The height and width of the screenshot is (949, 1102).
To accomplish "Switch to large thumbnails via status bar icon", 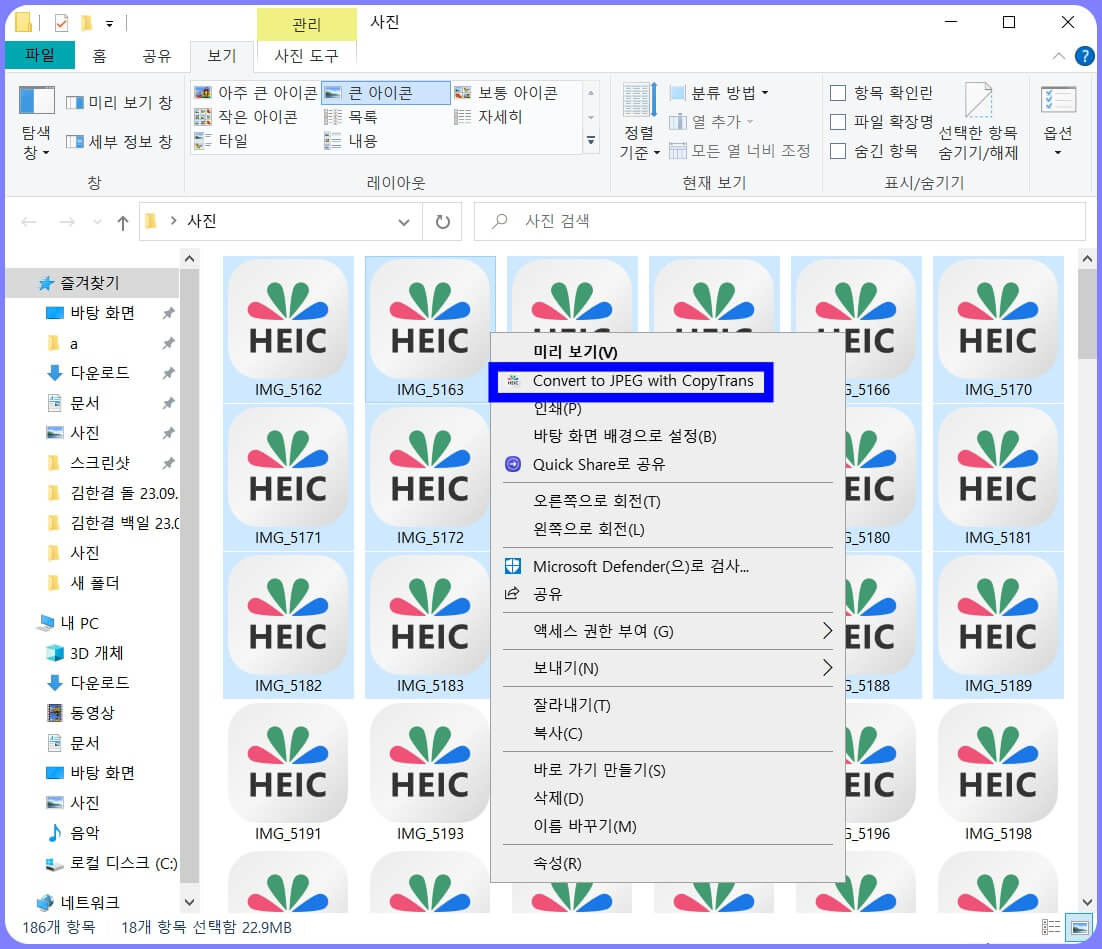I will pos(1079,927).
